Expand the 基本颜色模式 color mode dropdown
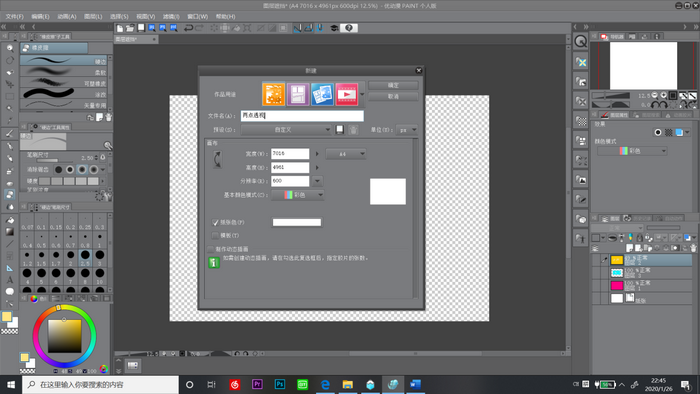The image size is (700, 394). 297,195
